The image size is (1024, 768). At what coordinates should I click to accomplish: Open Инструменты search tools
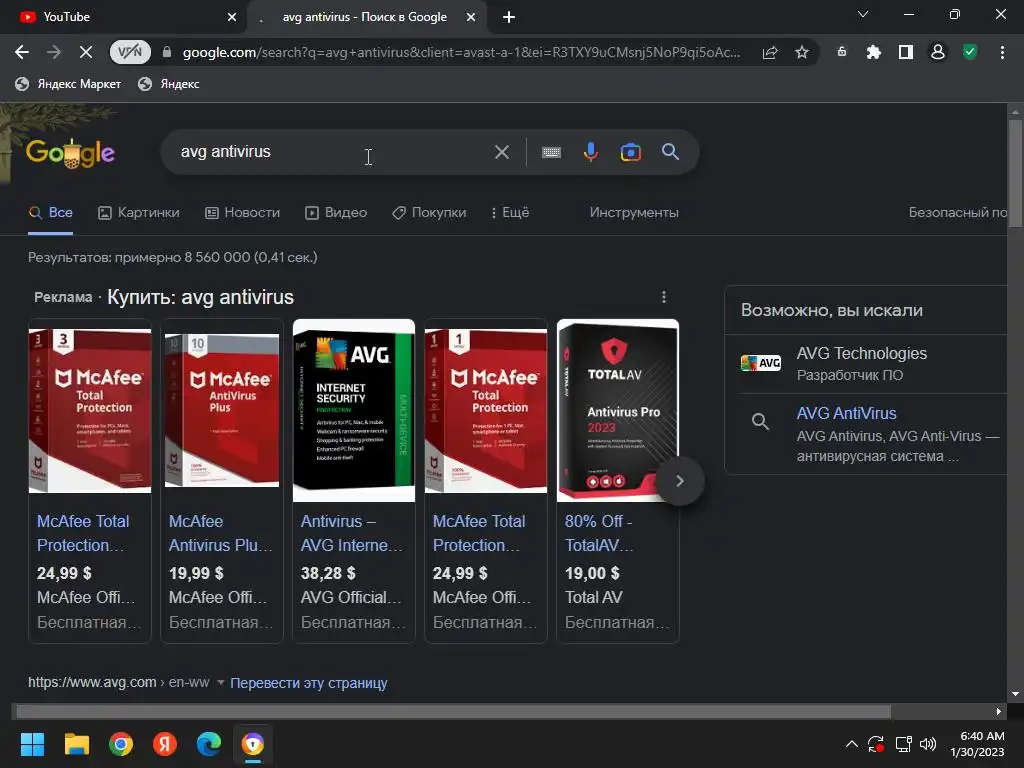[634, 213]
